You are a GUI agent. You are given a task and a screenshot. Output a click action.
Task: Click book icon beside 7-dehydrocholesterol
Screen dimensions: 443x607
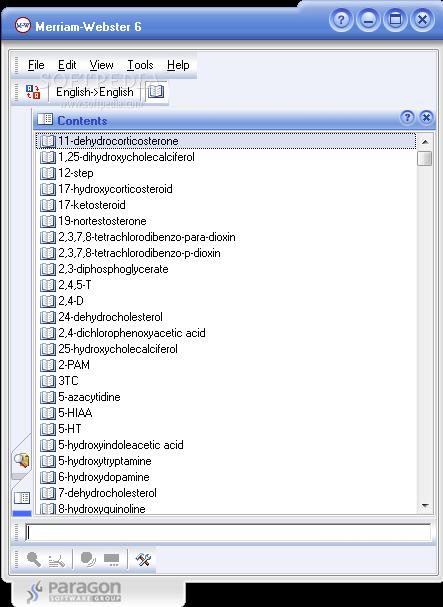point(48,493)
